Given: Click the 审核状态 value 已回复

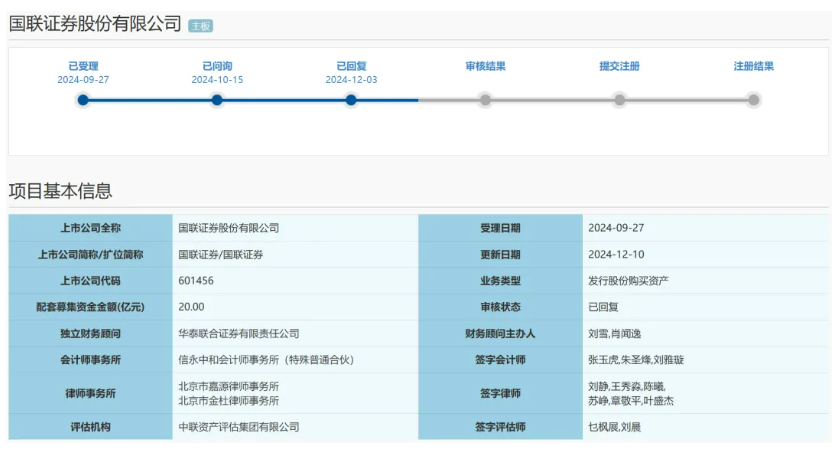Looking at the screenshot, I should coord(603,307).
